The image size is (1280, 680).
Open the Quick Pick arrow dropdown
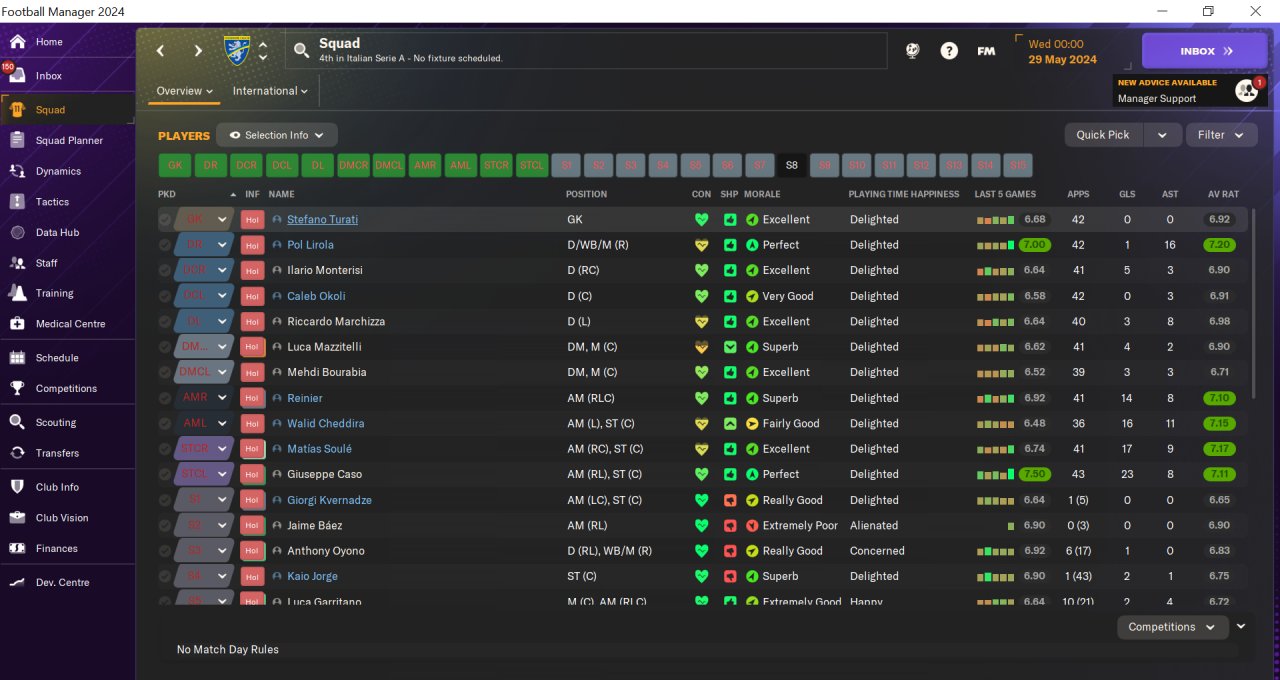point(1162,135)
